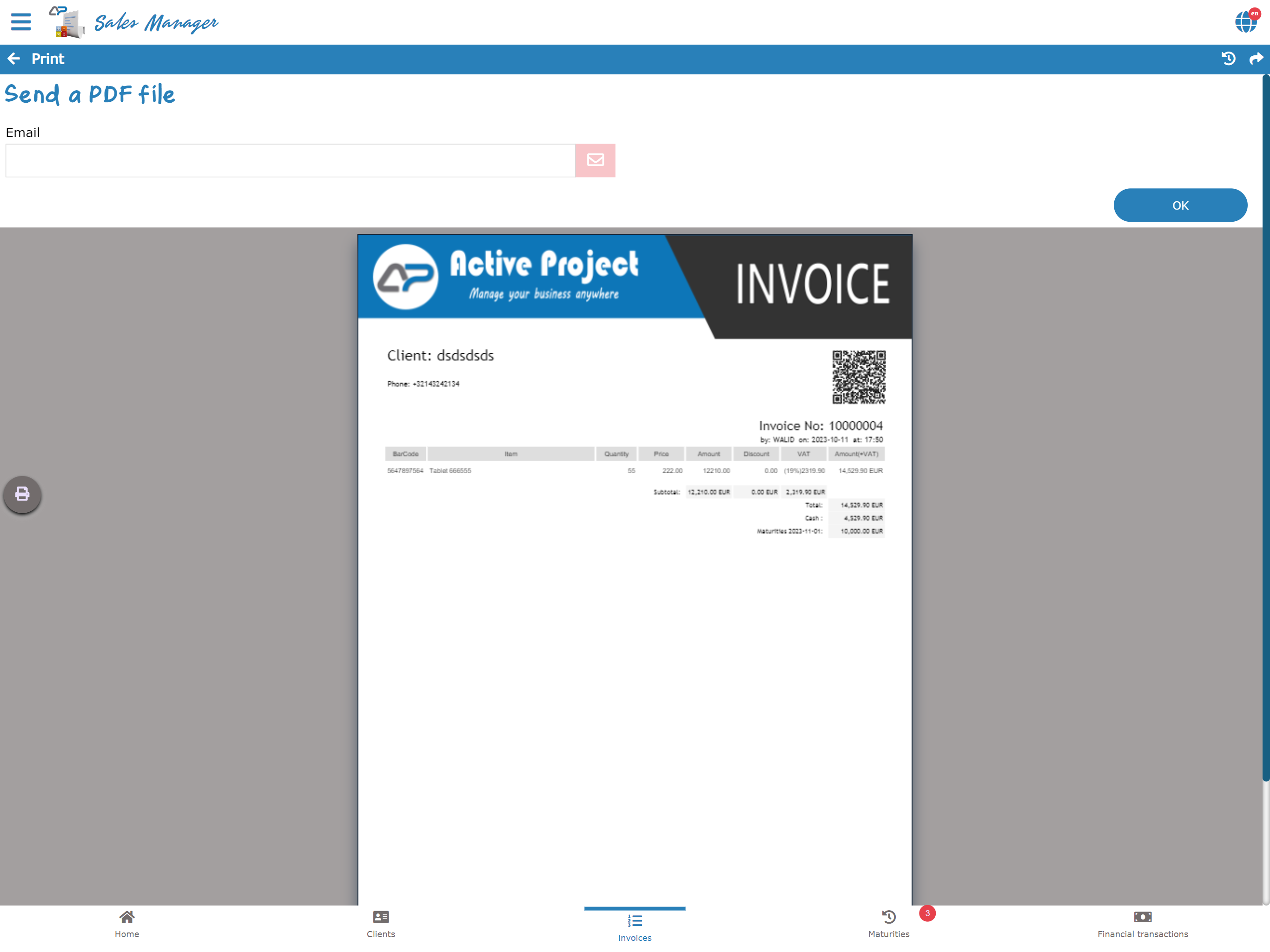1270x952 pixels.
Task: Click the Maturities notification badge
Action: pyautogui.click(x=926, y=913)
